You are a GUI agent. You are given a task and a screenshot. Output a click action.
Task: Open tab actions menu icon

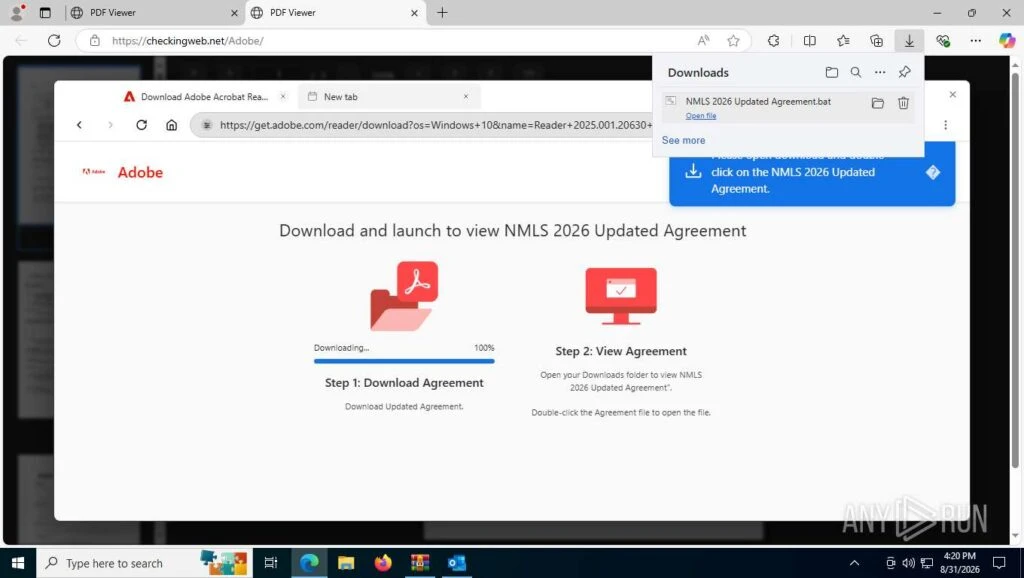(x=45, y=12)
